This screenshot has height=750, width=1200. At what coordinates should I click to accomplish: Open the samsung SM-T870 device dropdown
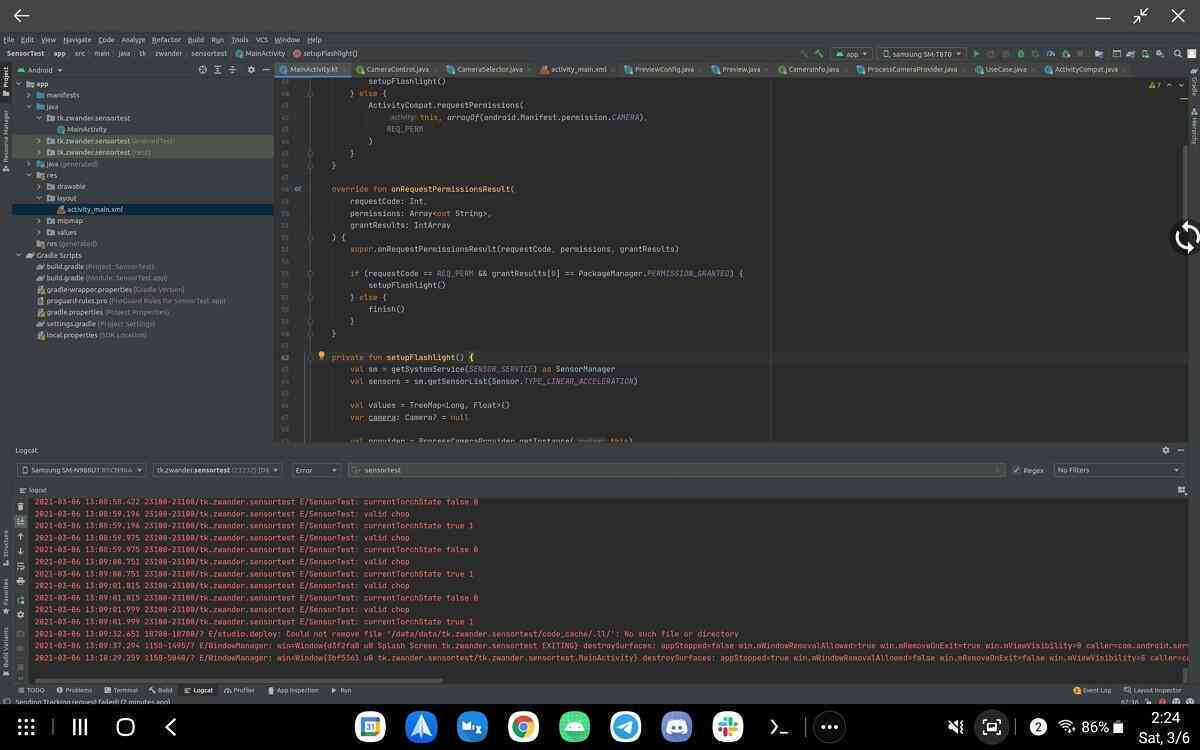(x=923, y=53)
